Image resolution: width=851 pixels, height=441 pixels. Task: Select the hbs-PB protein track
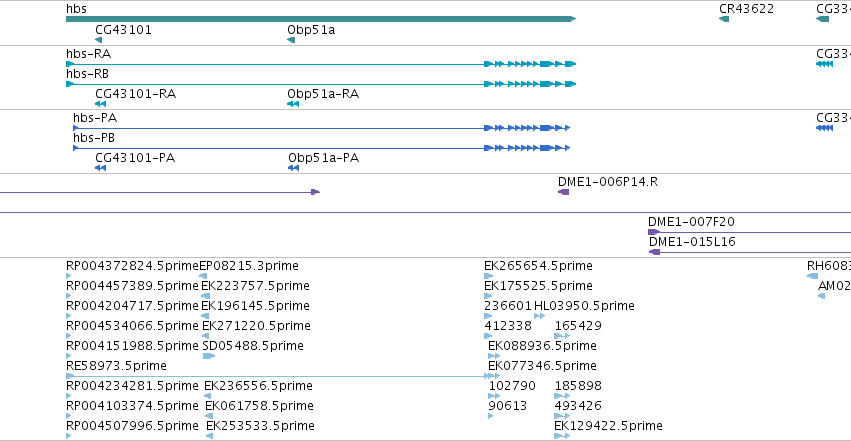pos(321,148)
